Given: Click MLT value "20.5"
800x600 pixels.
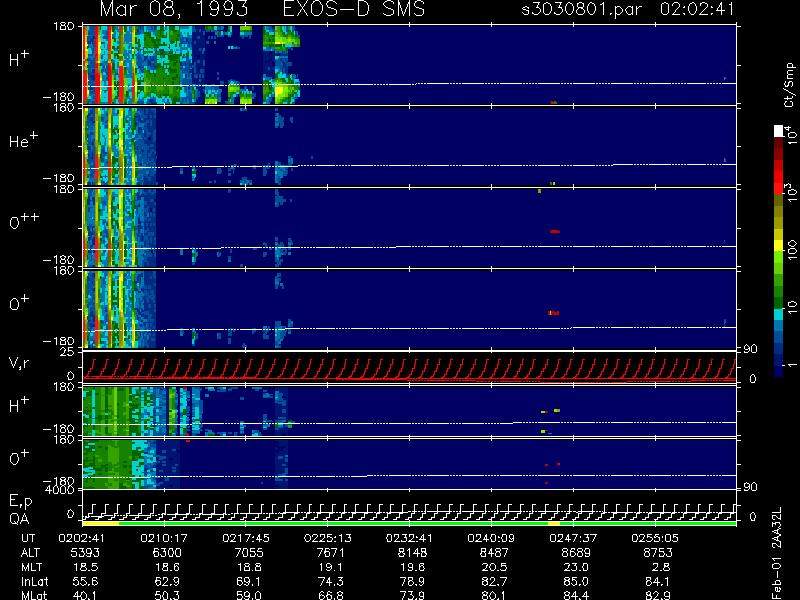Looking at the screenshot, I should coord(494,567).
